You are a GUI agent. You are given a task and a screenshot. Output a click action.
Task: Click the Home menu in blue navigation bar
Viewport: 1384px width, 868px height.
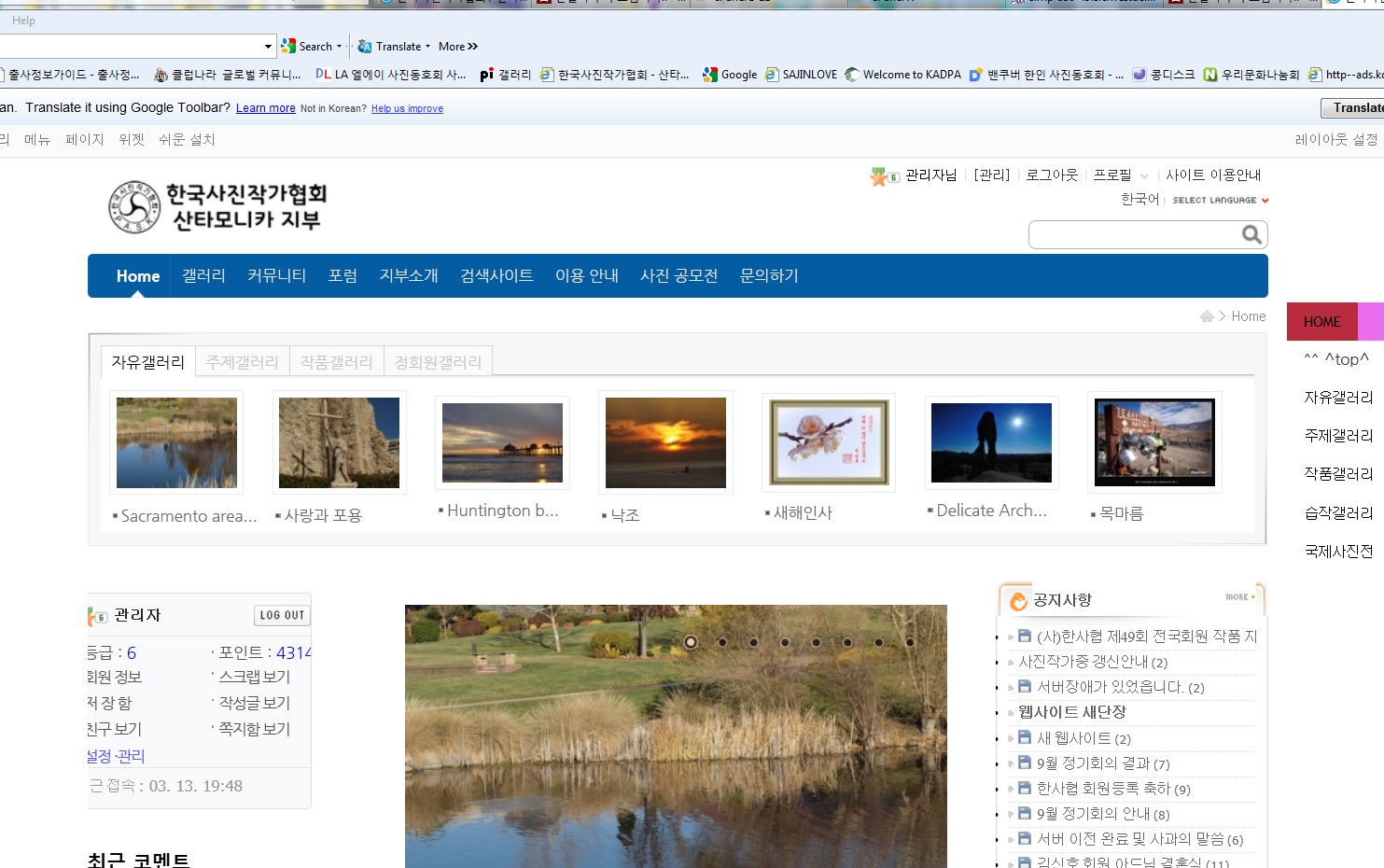click(138, 276)
